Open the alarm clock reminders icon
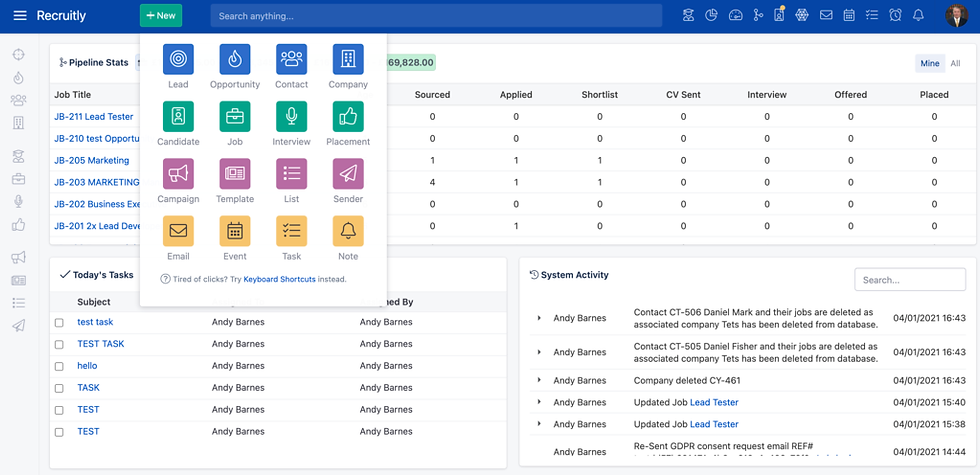Viewport: 980px width, 475px height. click(x=895, y=16)
